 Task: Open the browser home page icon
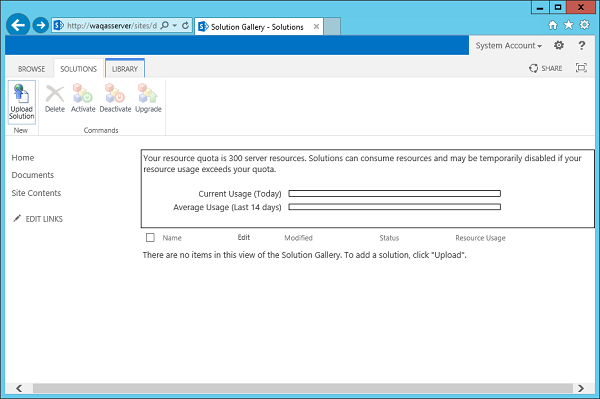[x=553, y=25]
